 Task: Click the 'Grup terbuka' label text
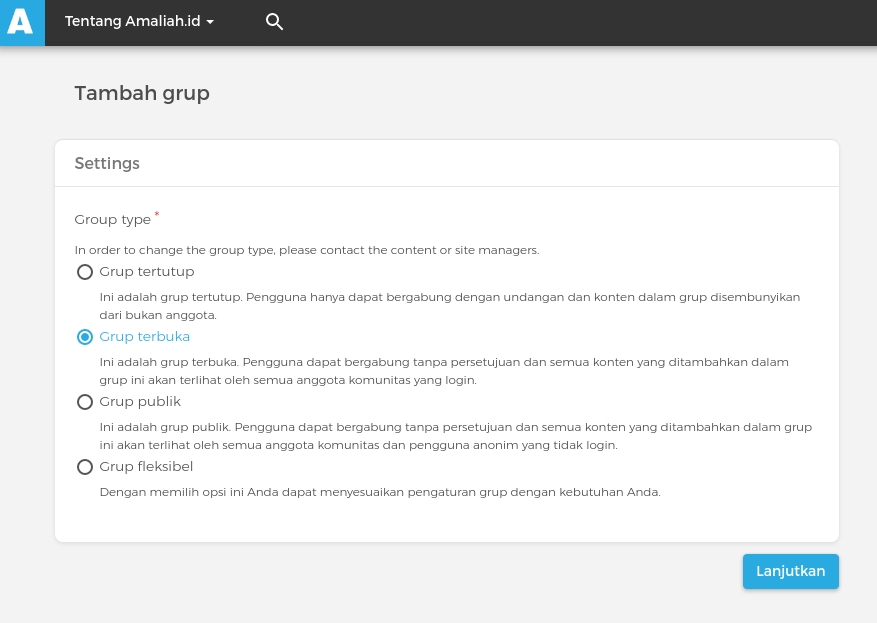[145, 337]
